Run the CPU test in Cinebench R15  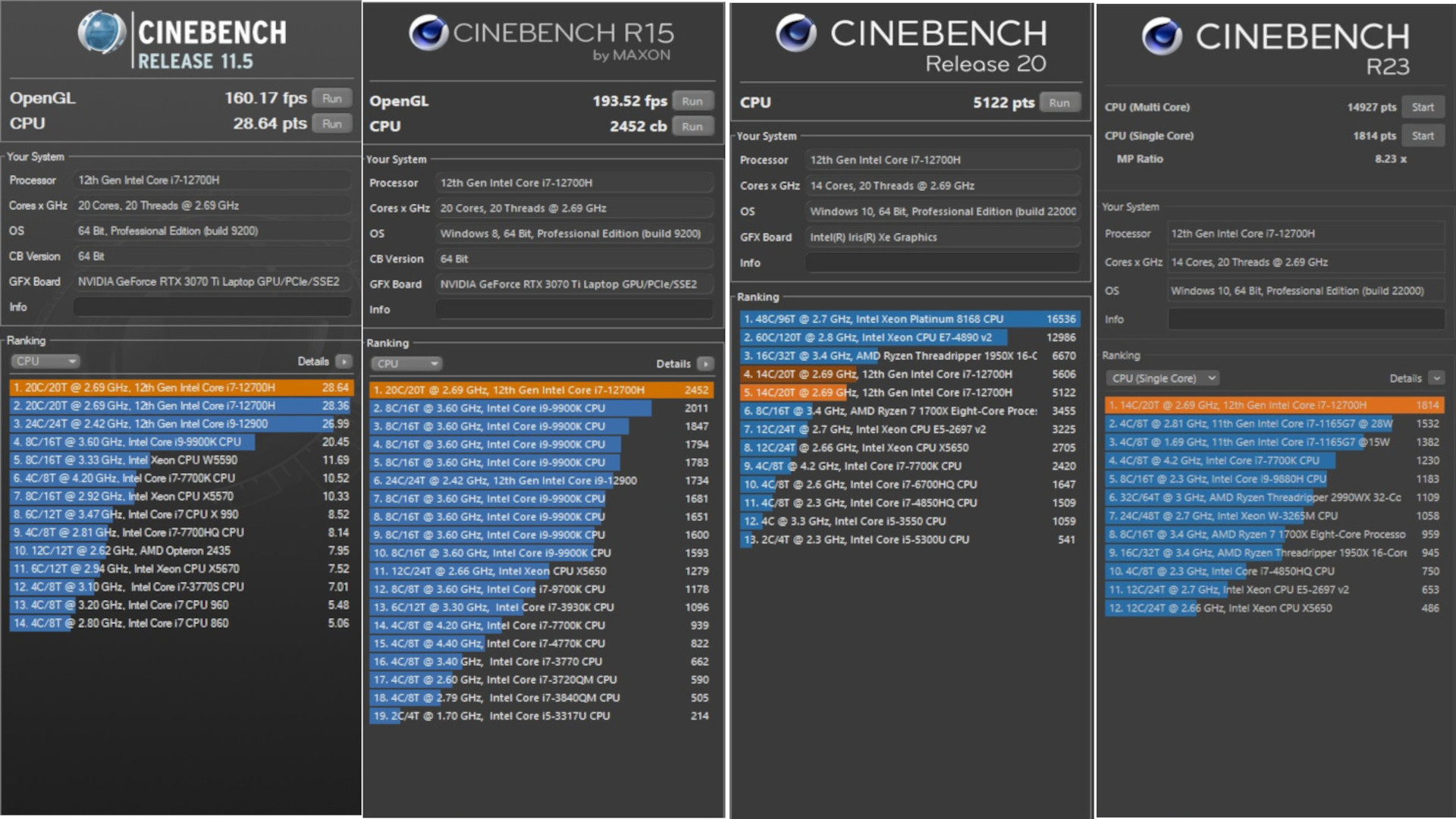click(692, 127)
